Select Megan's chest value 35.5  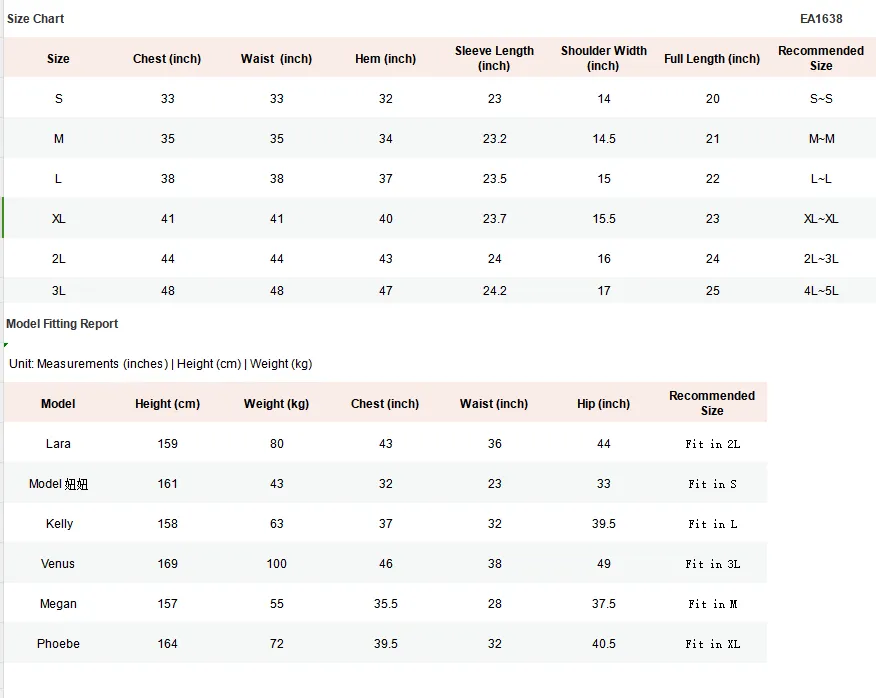[385, 604]
